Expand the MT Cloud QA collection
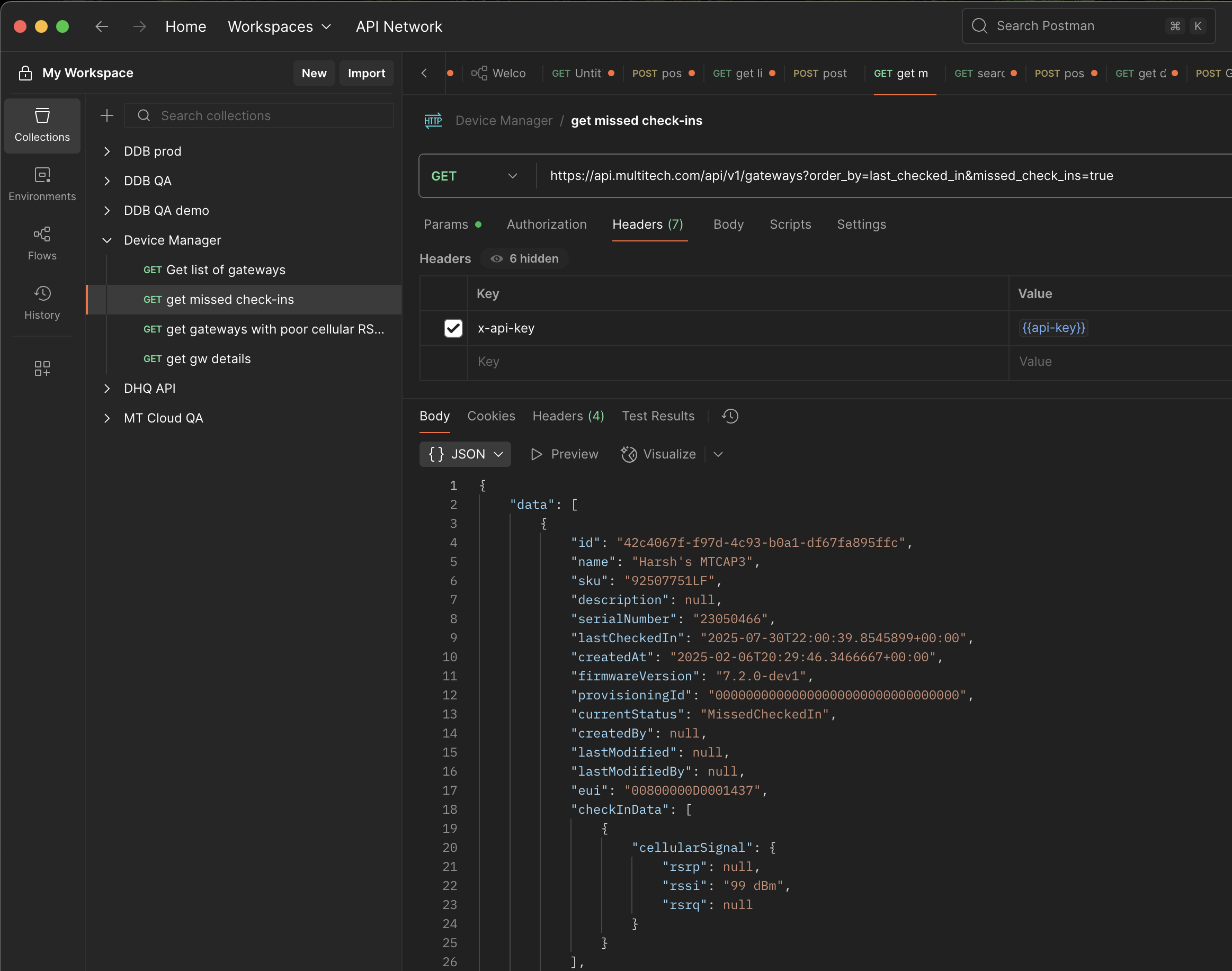Viewport: 1232px width, 971px height. click(107, 418)
